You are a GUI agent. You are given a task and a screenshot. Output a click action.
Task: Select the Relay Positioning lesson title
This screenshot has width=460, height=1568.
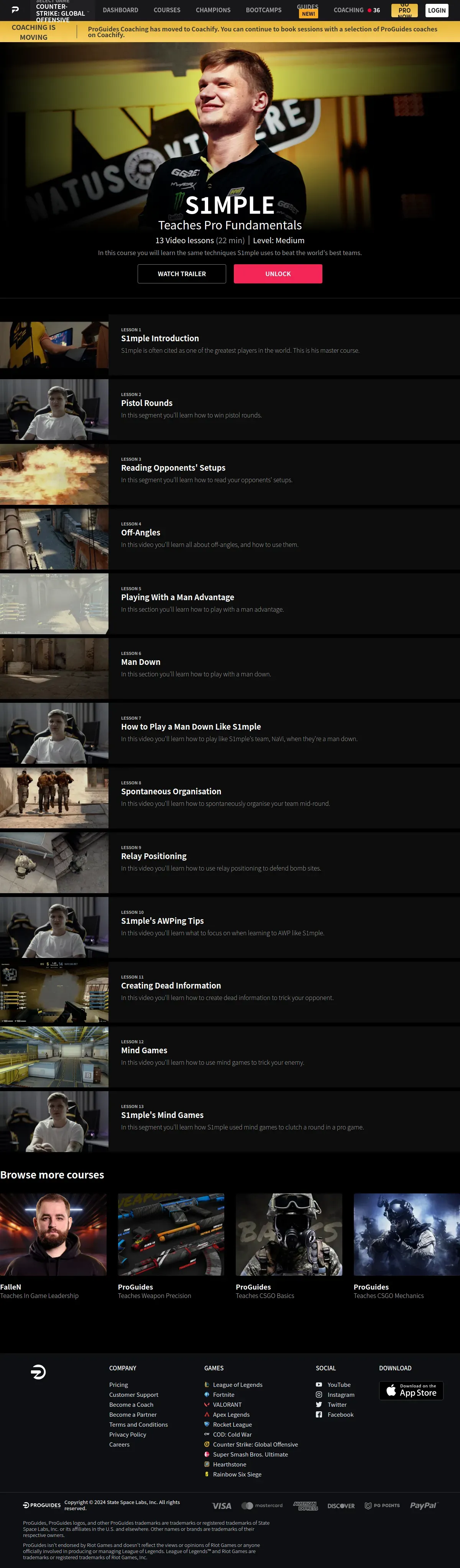pyautogui.click(x=154, y=856)
